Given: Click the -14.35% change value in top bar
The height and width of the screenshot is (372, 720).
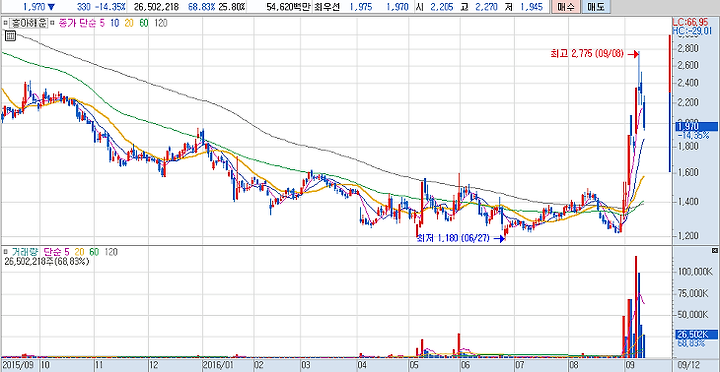Looking at the screenshot, I should (x=110, y=7).
